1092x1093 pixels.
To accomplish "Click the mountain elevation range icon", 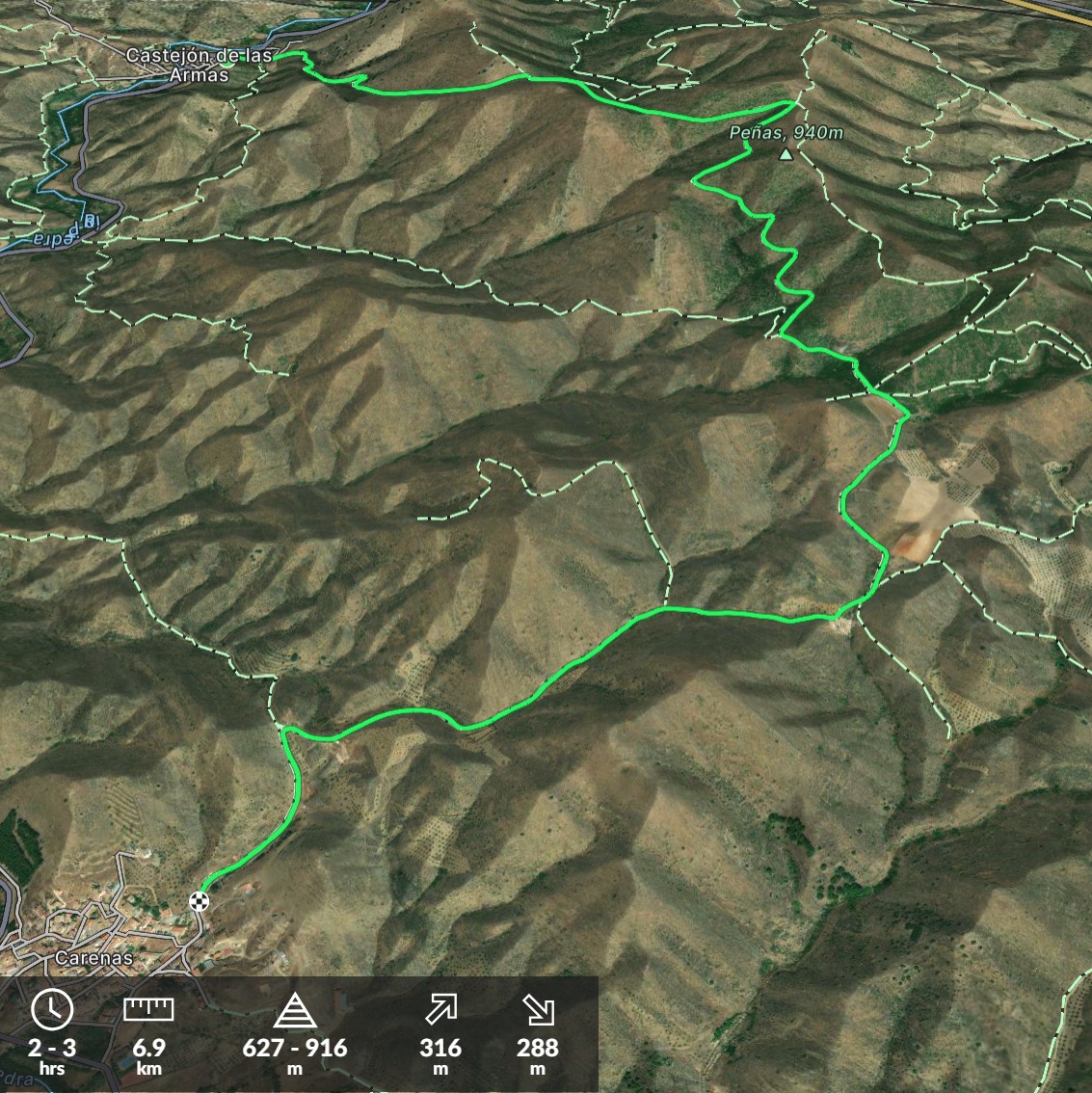I will (x=295, y=1011).
